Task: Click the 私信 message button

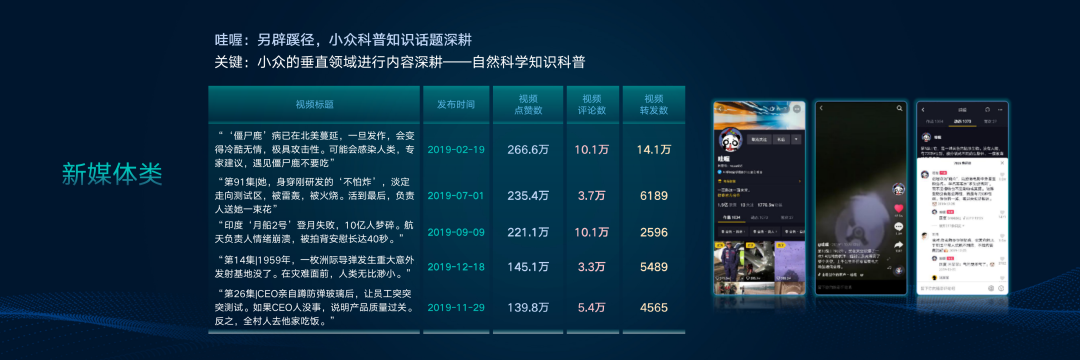Action: [781, 140]
